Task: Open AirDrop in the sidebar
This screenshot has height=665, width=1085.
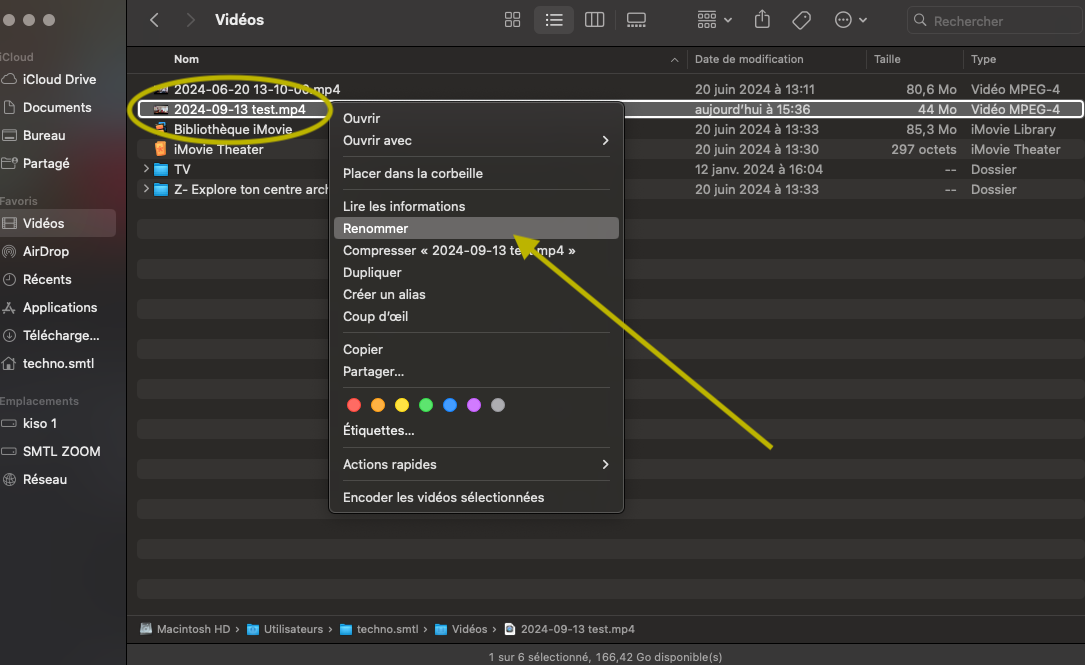Action: click(x=46, y=252)
